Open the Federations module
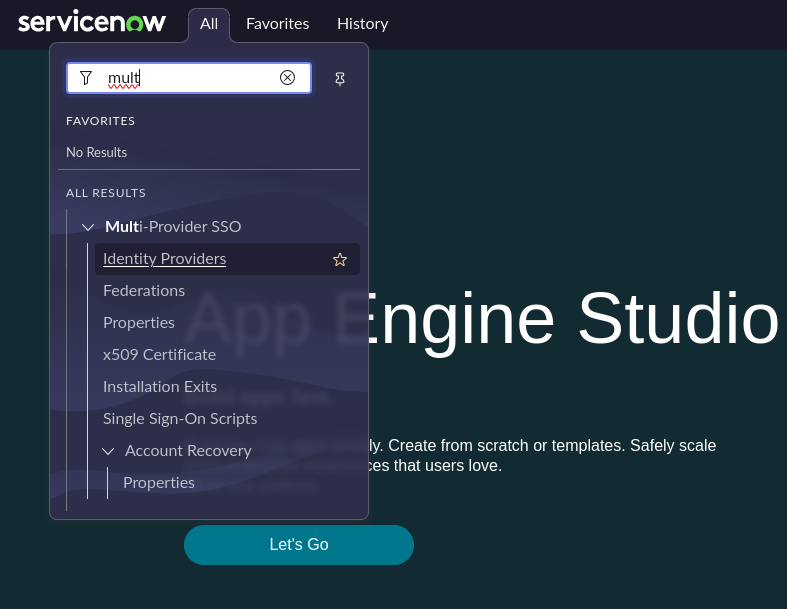This screenshot has height=609, width=787. [x=144, y=291]
